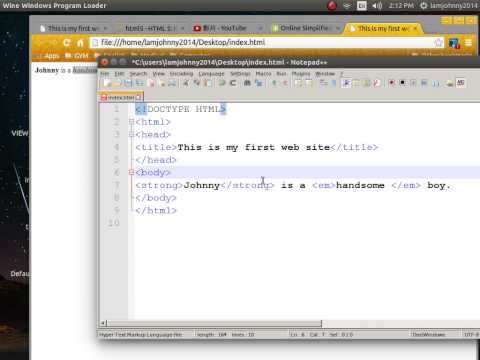Click the title line text 'This is my first web site'
480x360 pixels.
click(x=253, y=147)
